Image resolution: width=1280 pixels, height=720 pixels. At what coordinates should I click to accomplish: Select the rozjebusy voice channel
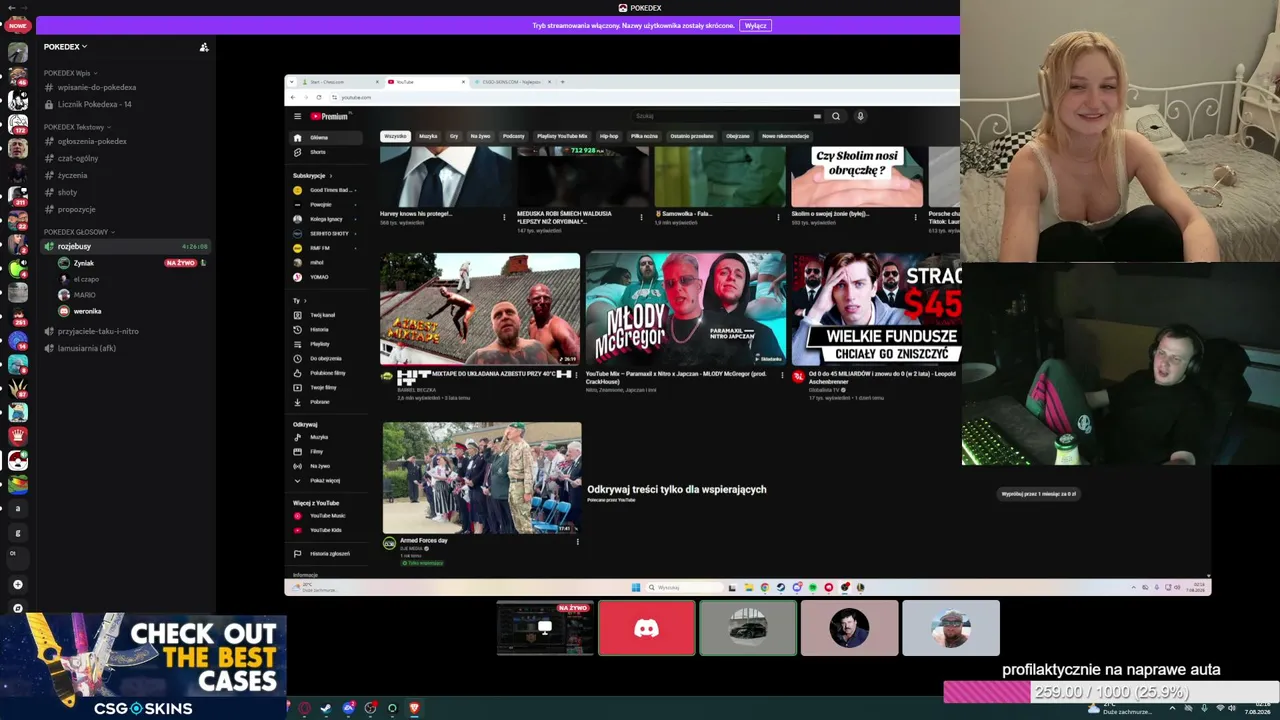(x=125, y=246)
